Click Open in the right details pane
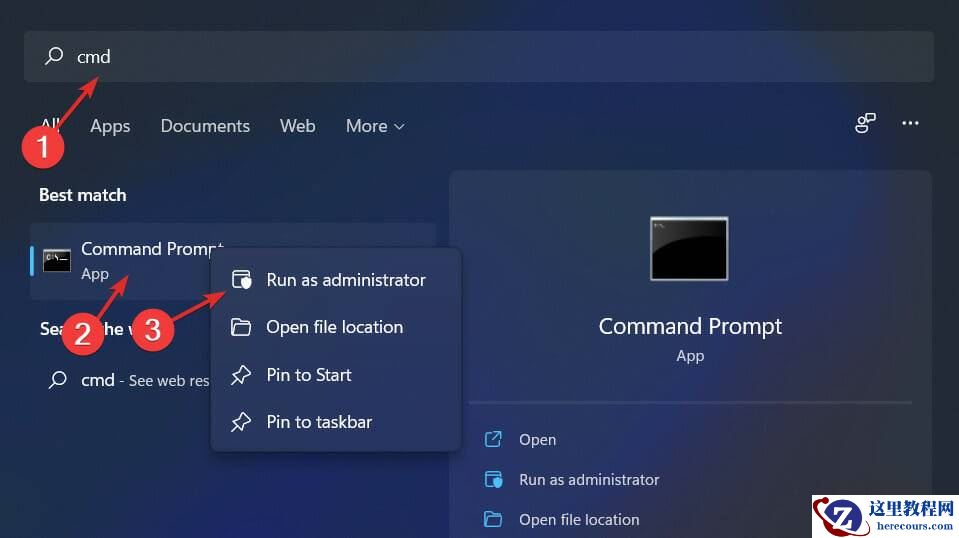 (x=537, y=440)
